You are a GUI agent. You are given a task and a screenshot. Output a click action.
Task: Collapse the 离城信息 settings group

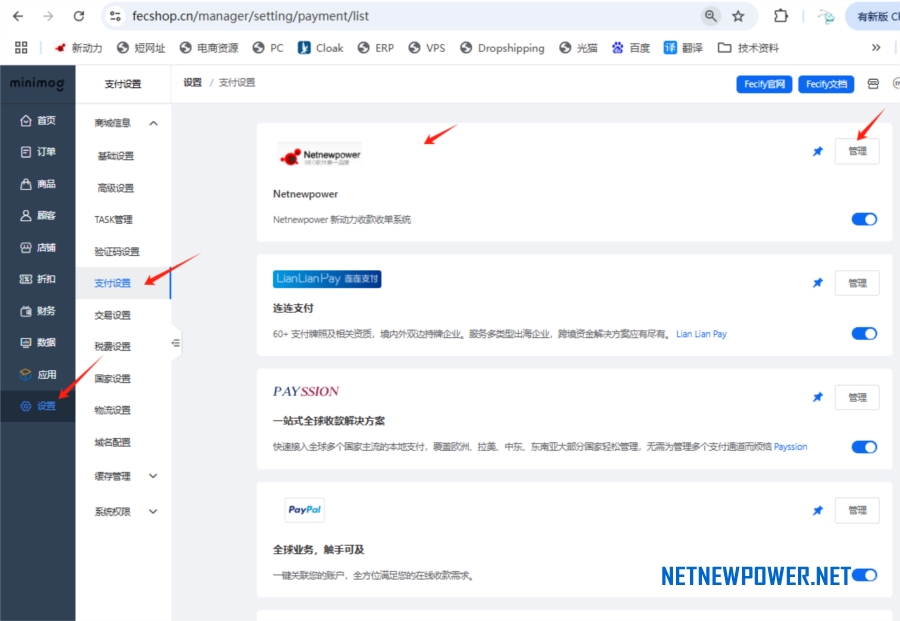coord(153,122)
